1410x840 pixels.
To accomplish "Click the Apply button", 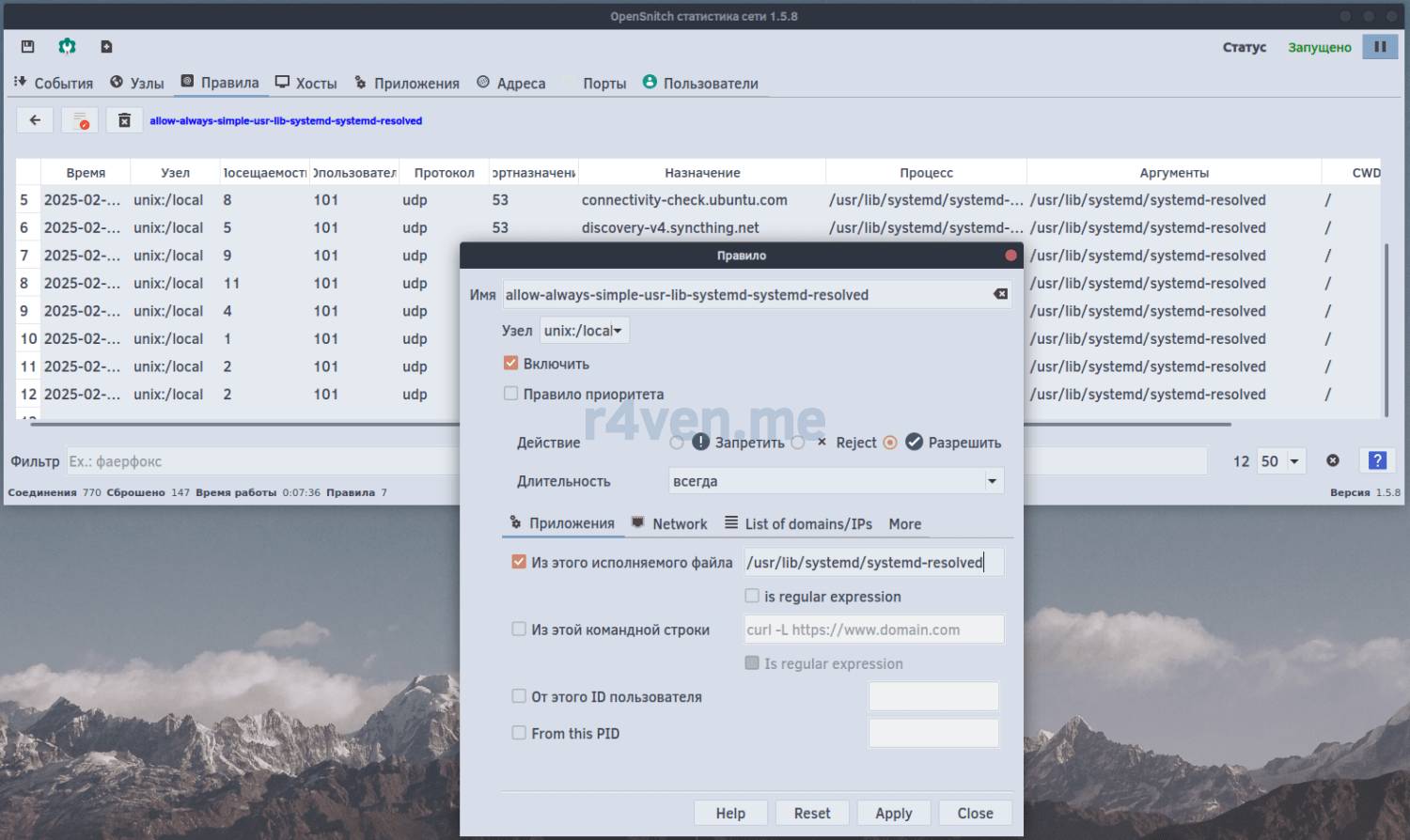I will 893,813.
